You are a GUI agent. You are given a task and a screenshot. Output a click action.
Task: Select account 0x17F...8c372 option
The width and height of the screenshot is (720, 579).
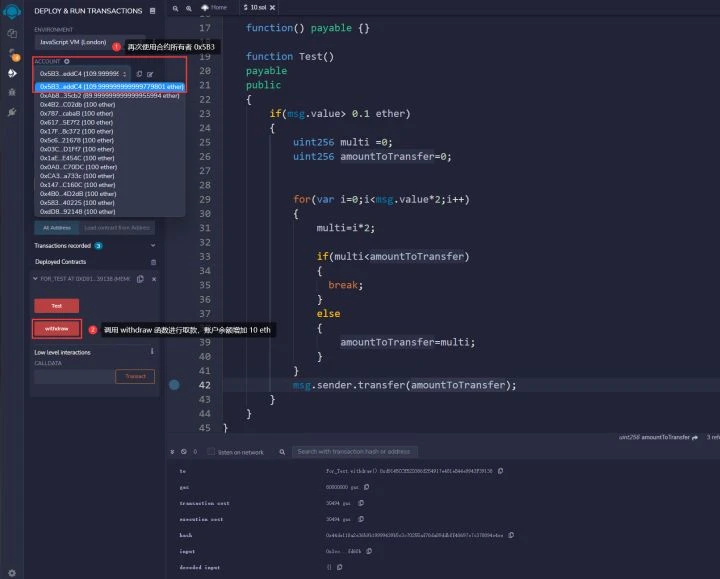point(110,131)
